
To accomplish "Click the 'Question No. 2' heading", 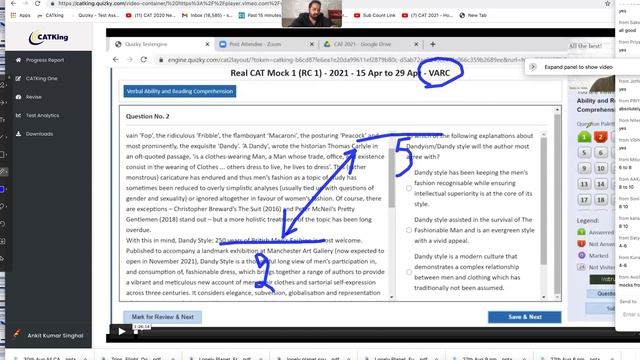I will pos(147,116).
